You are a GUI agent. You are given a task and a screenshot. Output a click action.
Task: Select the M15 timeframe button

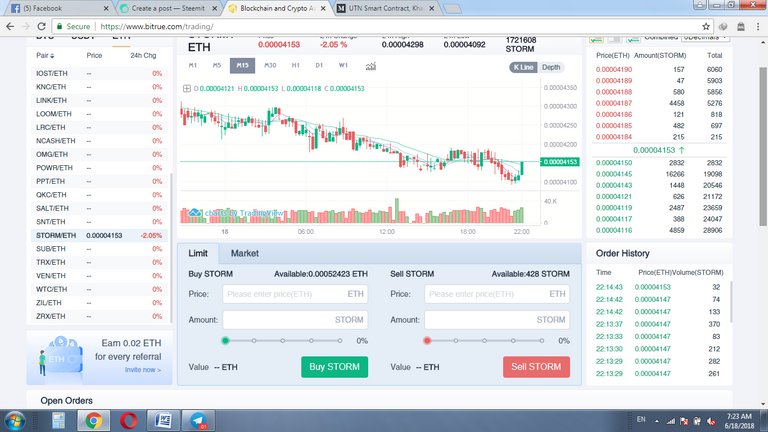click(242, 65)
